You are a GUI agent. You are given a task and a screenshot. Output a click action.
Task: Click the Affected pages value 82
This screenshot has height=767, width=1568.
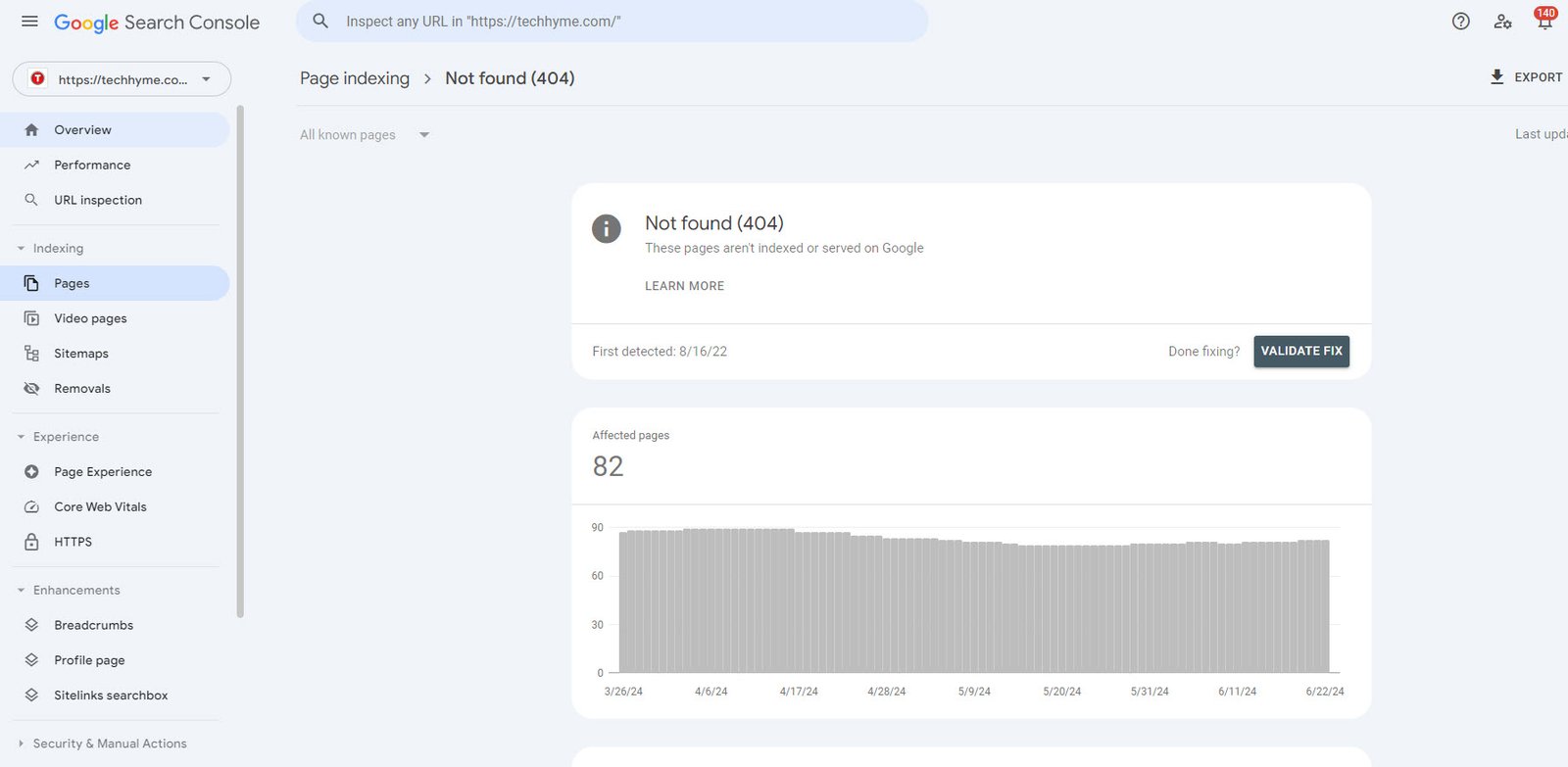coord(608,466)
